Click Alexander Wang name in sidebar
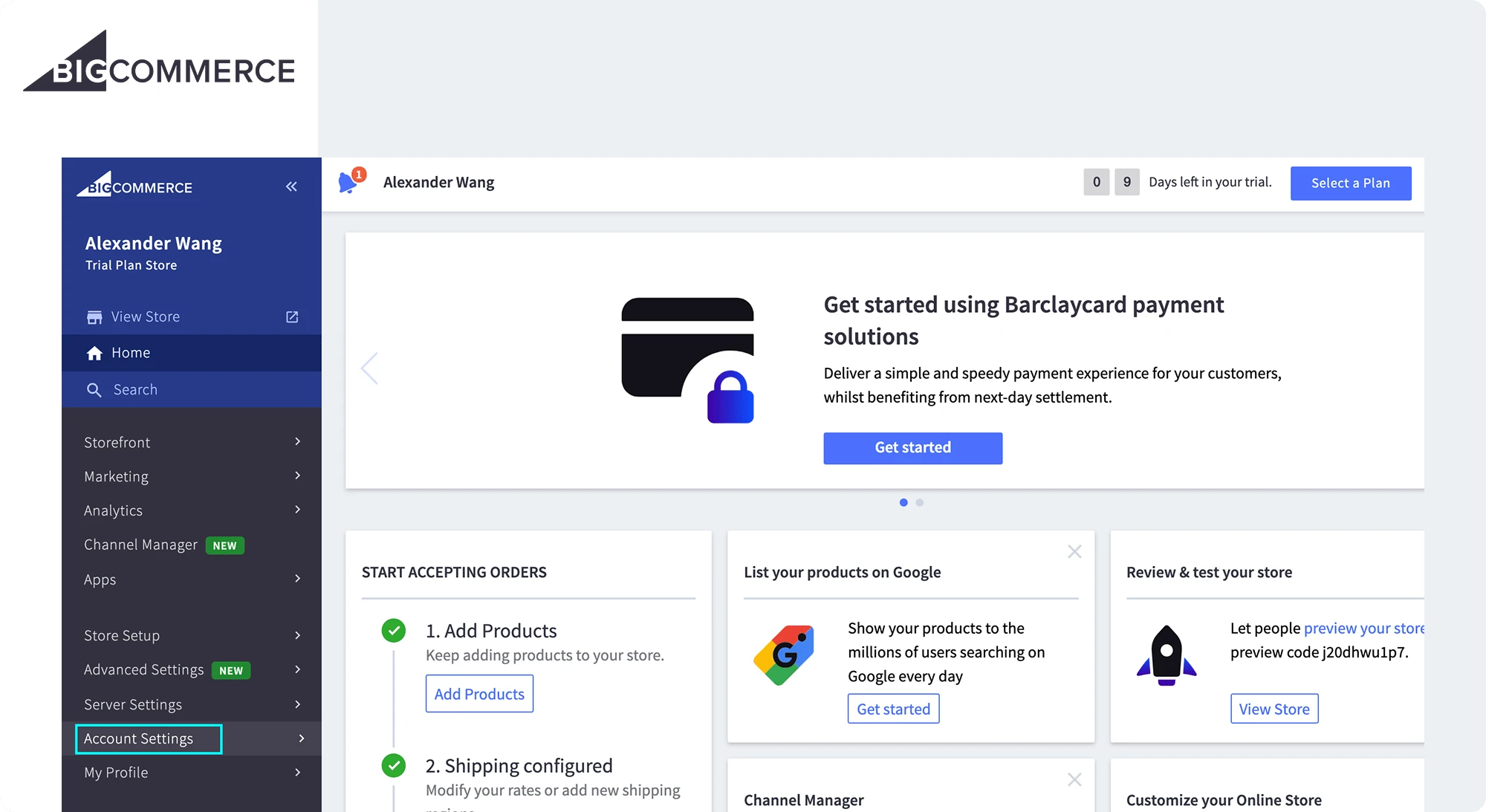The width and height of the screenshot is (1486, 812). (154, 244)
